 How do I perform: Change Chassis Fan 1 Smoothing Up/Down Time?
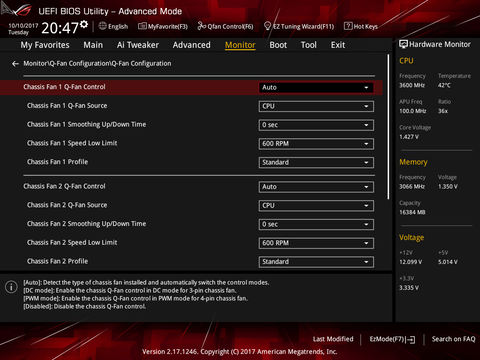[x=316, y=125]
